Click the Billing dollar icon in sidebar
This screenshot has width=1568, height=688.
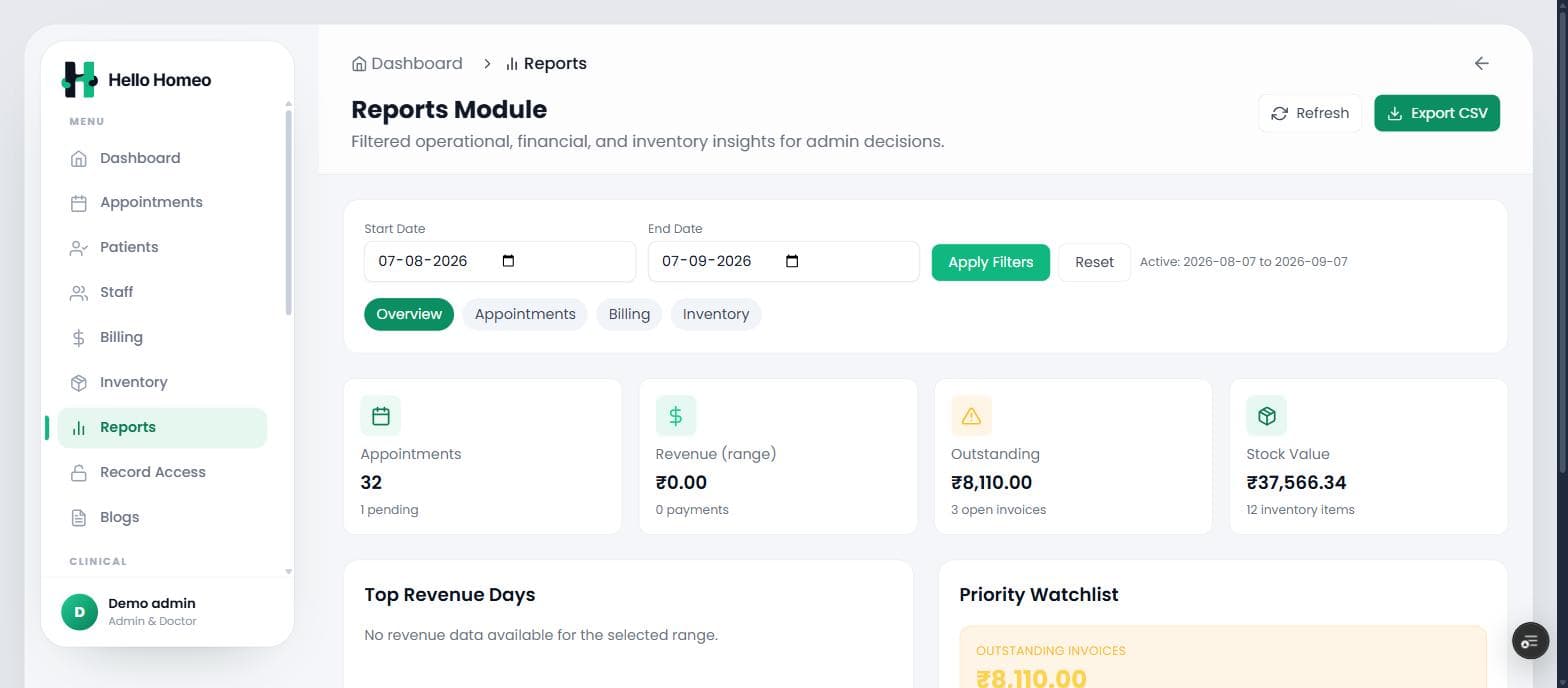[79, 338]
